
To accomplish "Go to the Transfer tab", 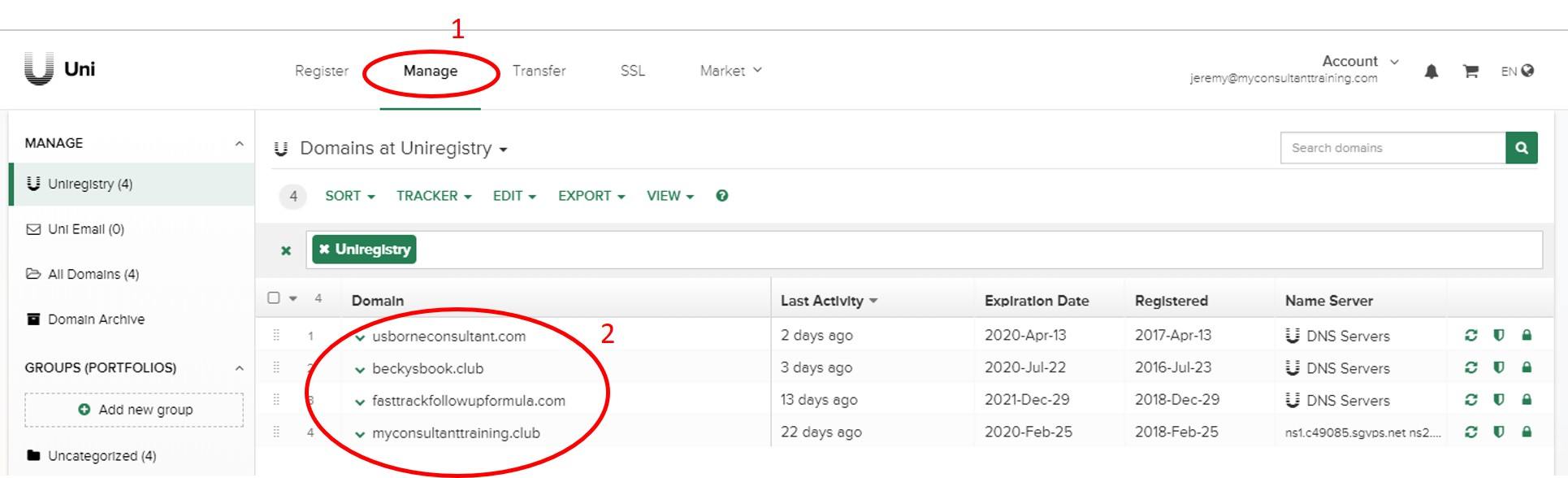I will [539, 71].
